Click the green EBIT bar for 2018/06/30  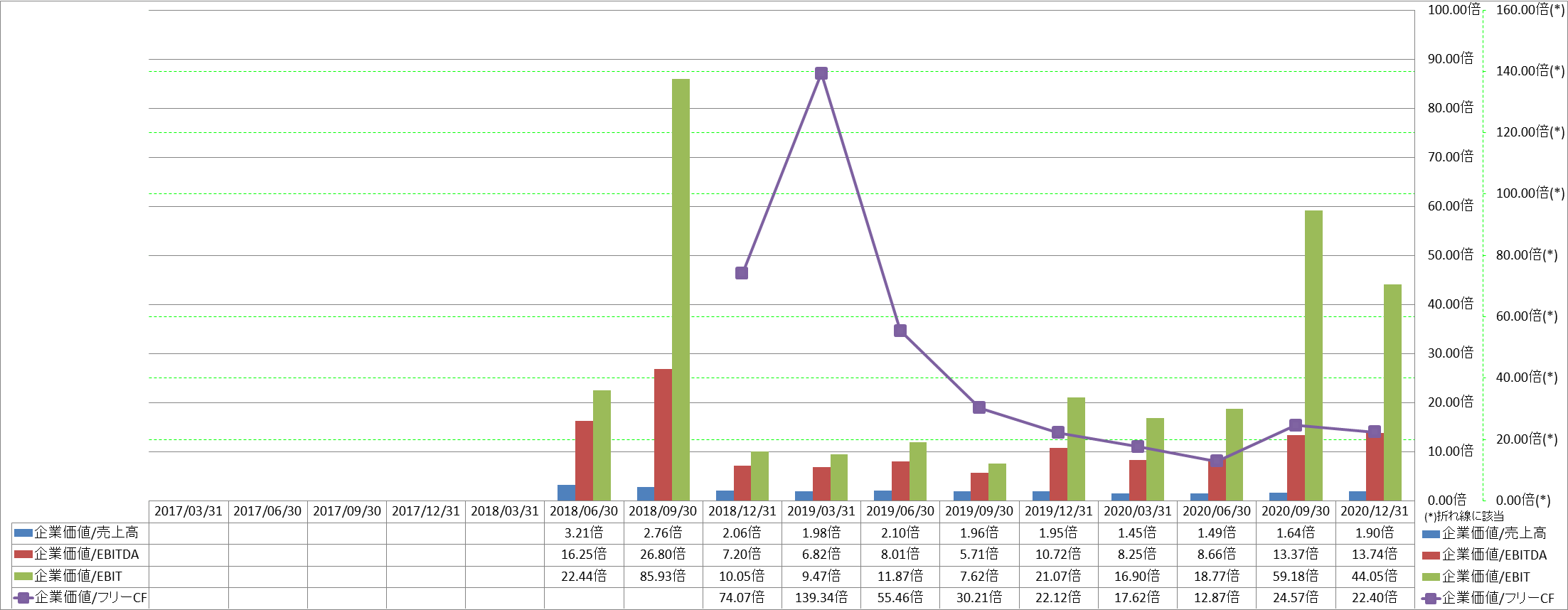(x=602, y=445)
